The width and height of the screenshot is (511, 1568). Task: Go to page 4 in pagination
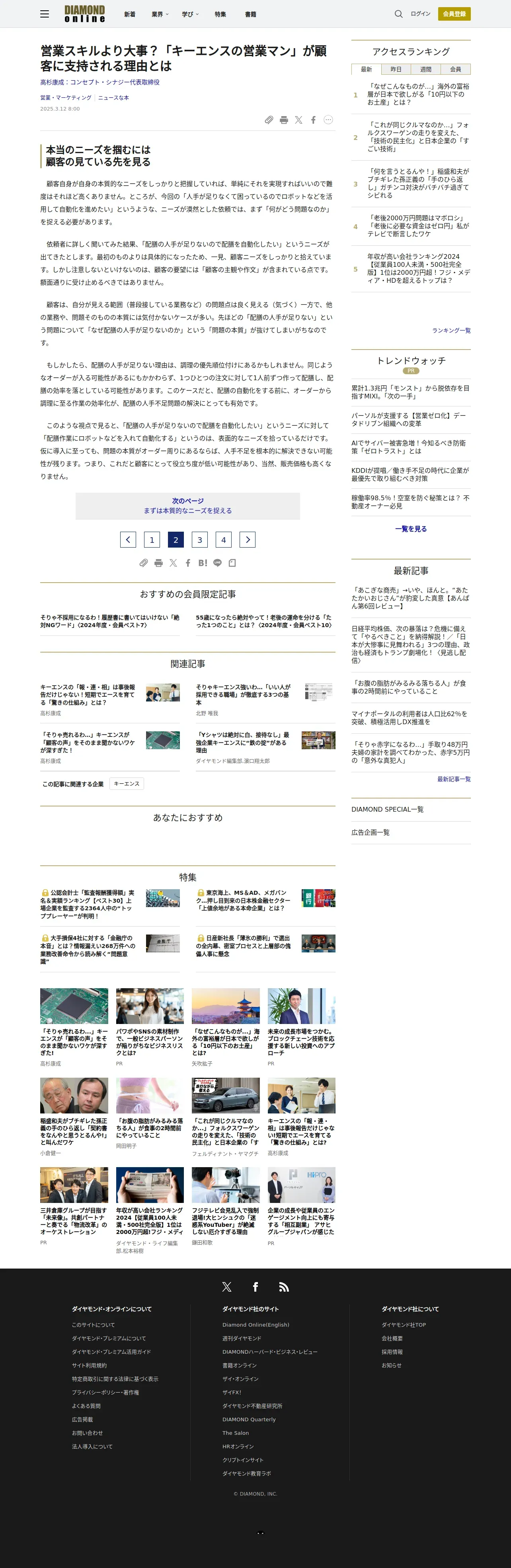point(224,539)
